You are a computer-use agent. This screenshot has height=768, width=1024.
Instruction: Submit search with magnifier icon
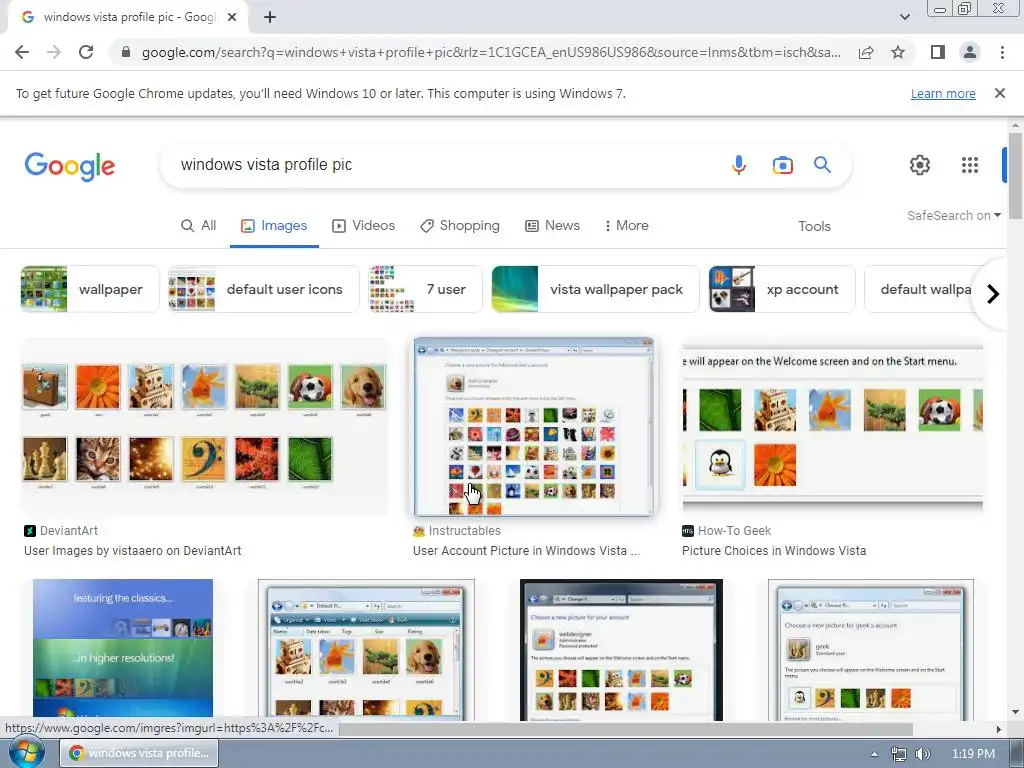[x=822, y=165]
